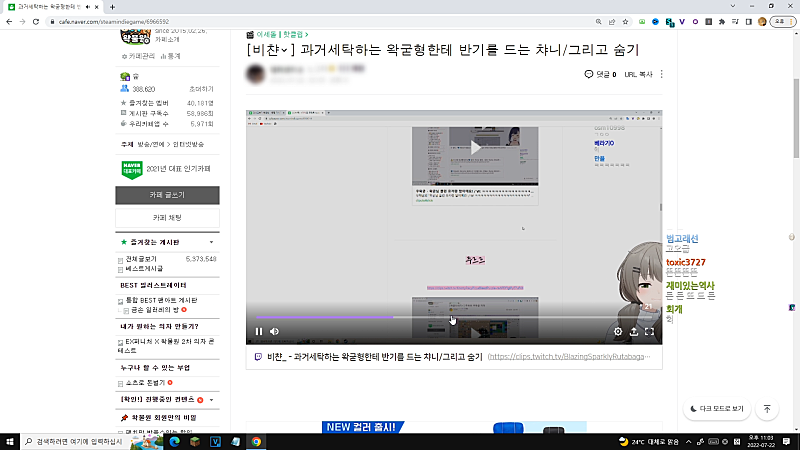Open the clips.twitch.tv clip link
Image resolution: width=800 pixels, height=450 pixels.
tap(575, 356)
